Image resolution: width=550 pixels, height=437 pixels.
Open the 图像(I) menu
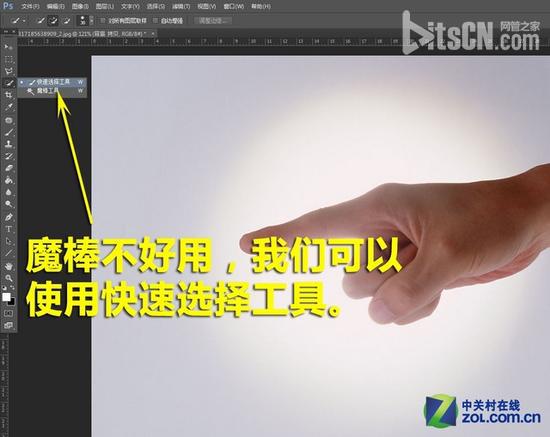pyautogui.click(x=80, y=6)
